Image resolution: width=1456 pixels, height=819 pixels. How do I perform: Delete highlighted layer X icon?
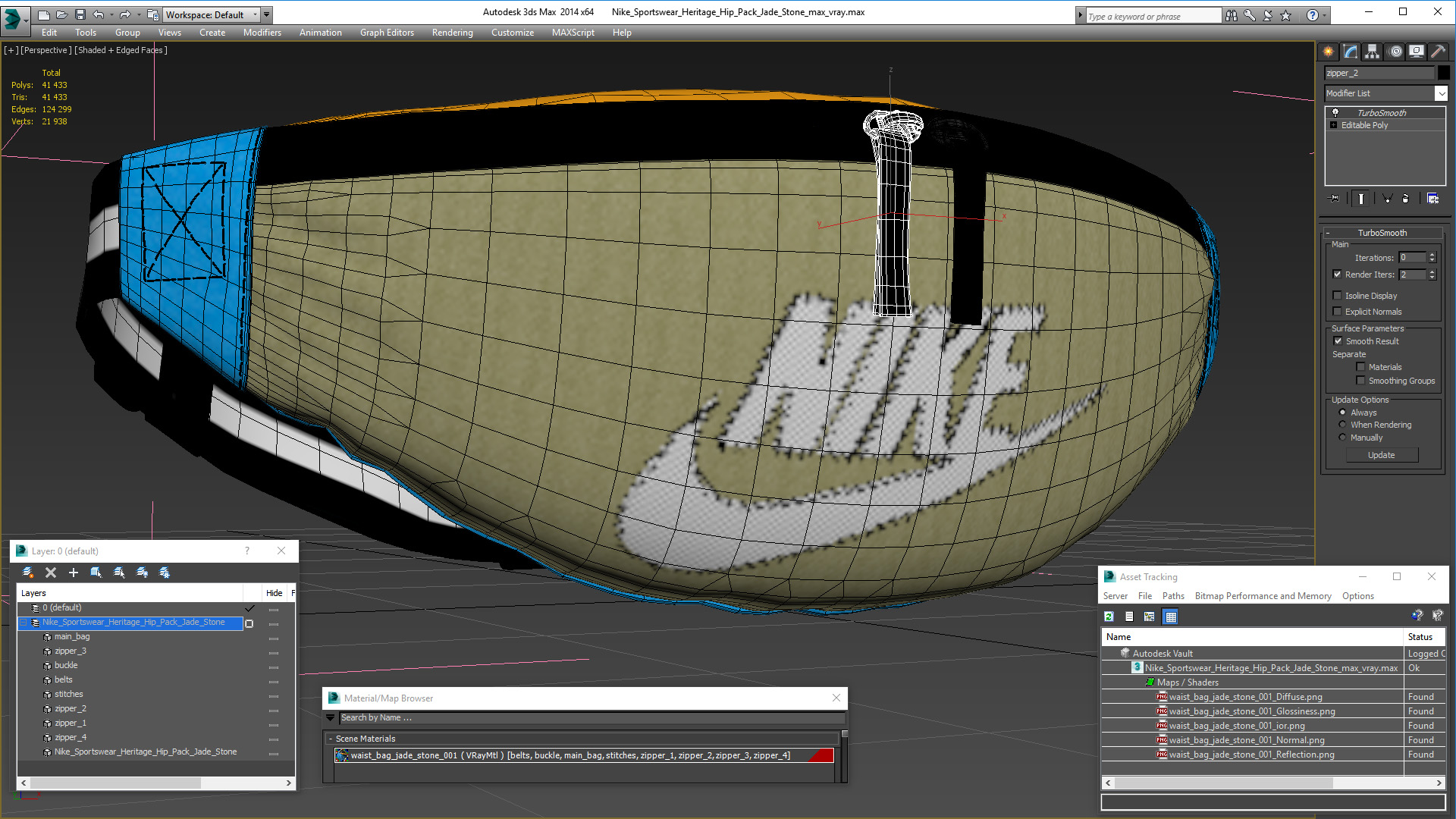51,573
